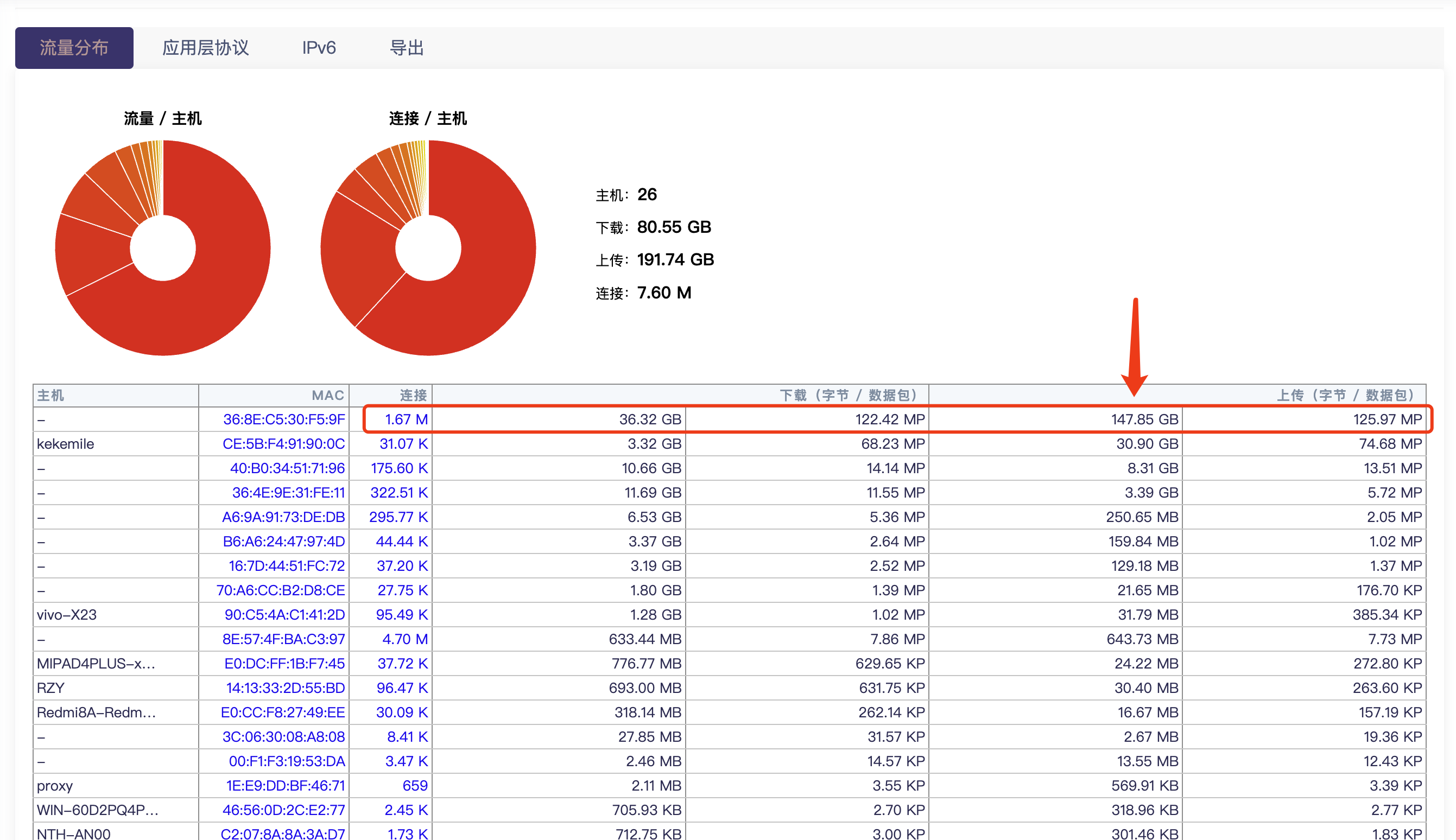Open connection count 1.67 M link
Viewport: 1456px width, 840px height.
point(406,419)
